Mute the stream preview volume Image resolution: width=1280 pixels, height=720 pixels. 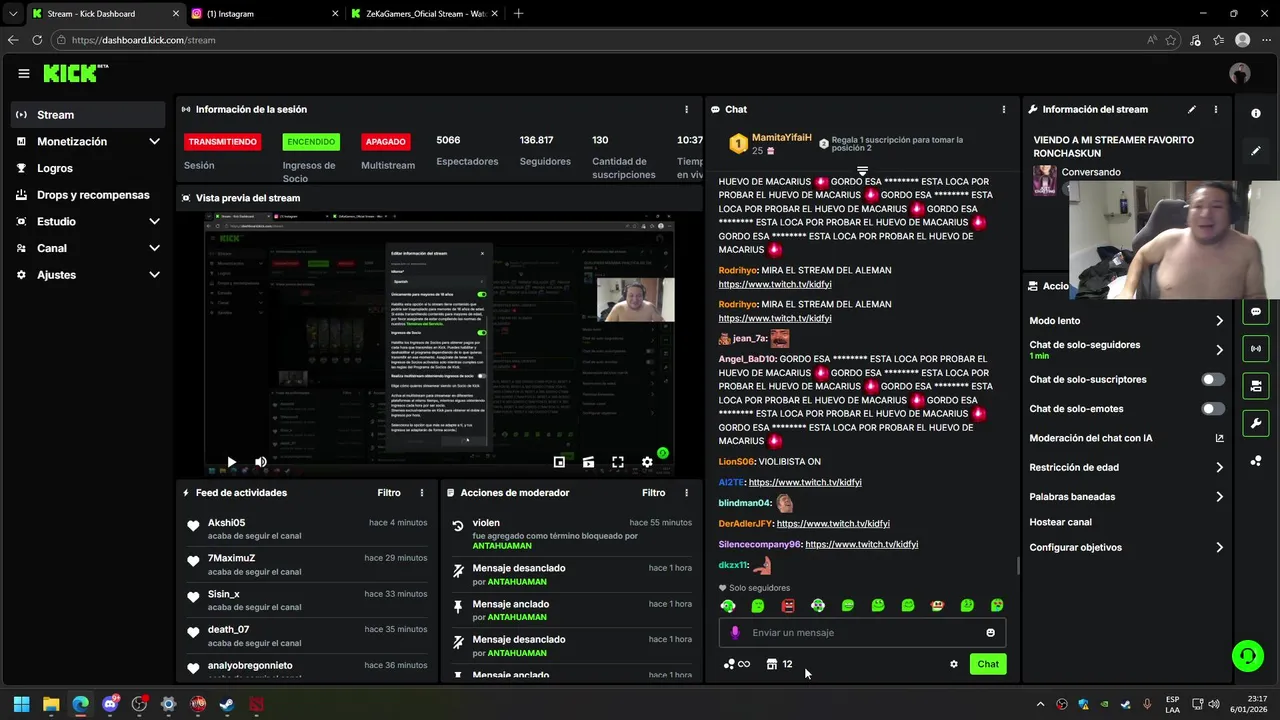click(261, 462)
